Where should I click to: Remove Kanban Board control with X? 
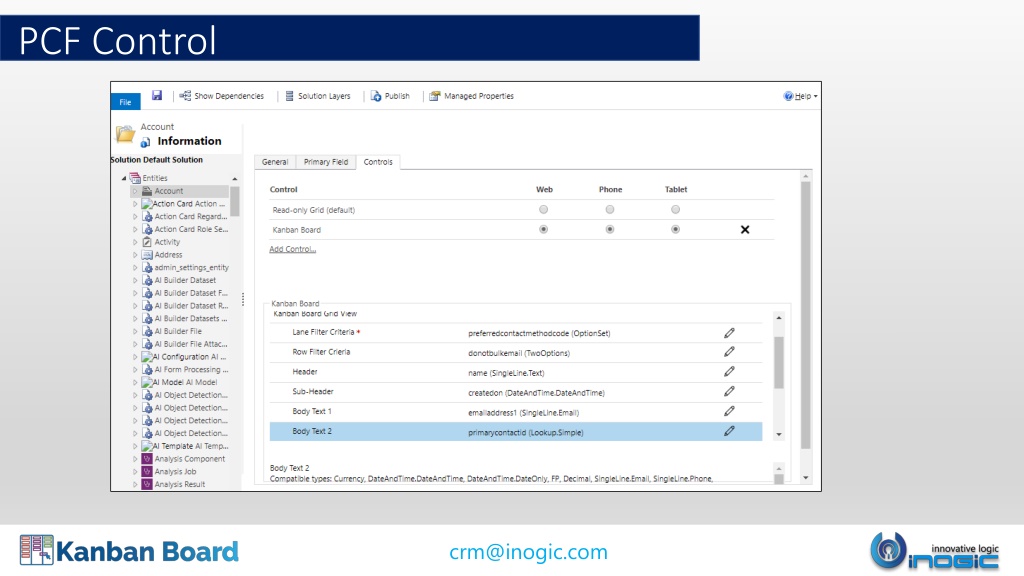[x=744, y=230]
